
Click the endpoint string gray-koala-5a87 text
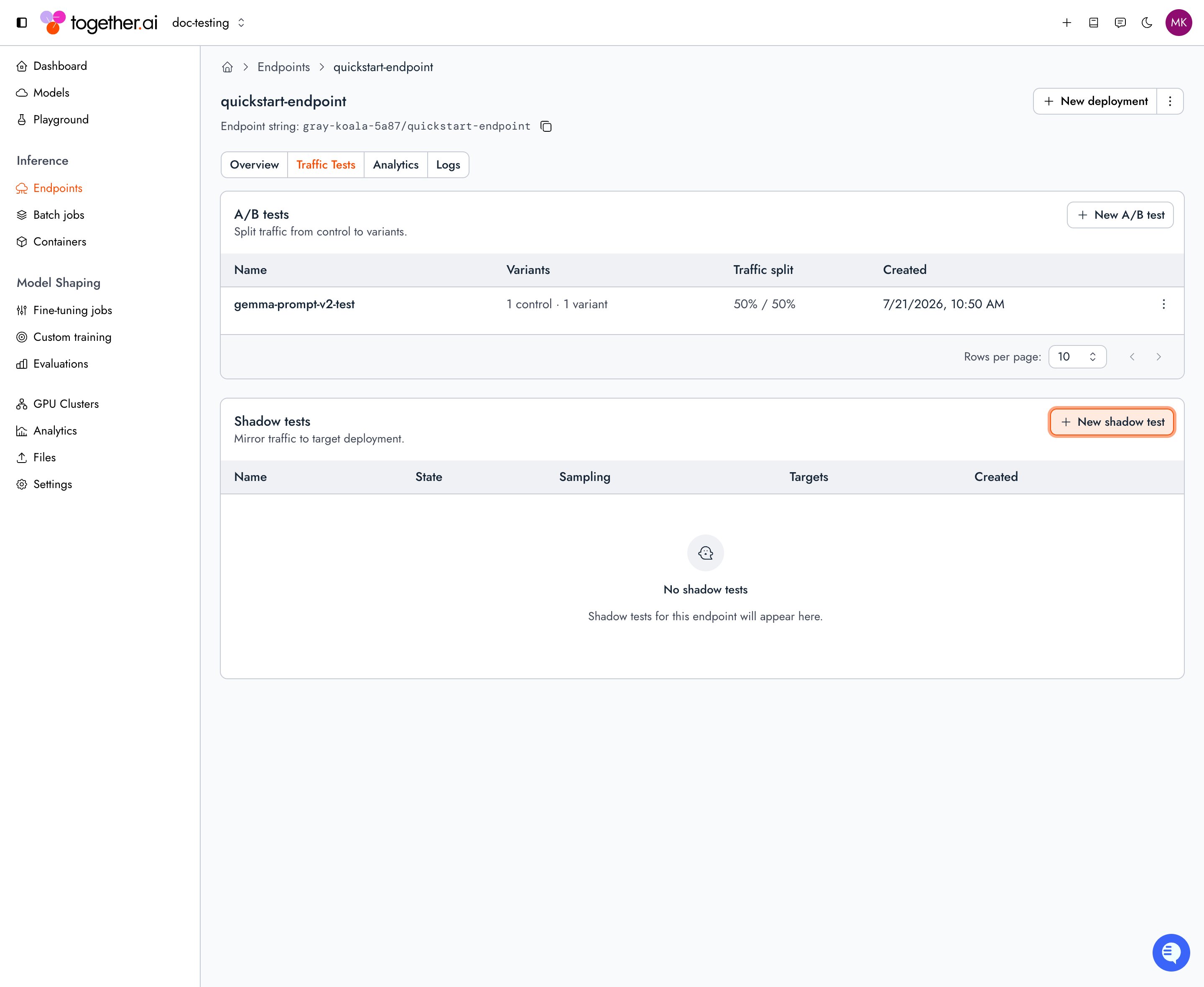(416, 126)
